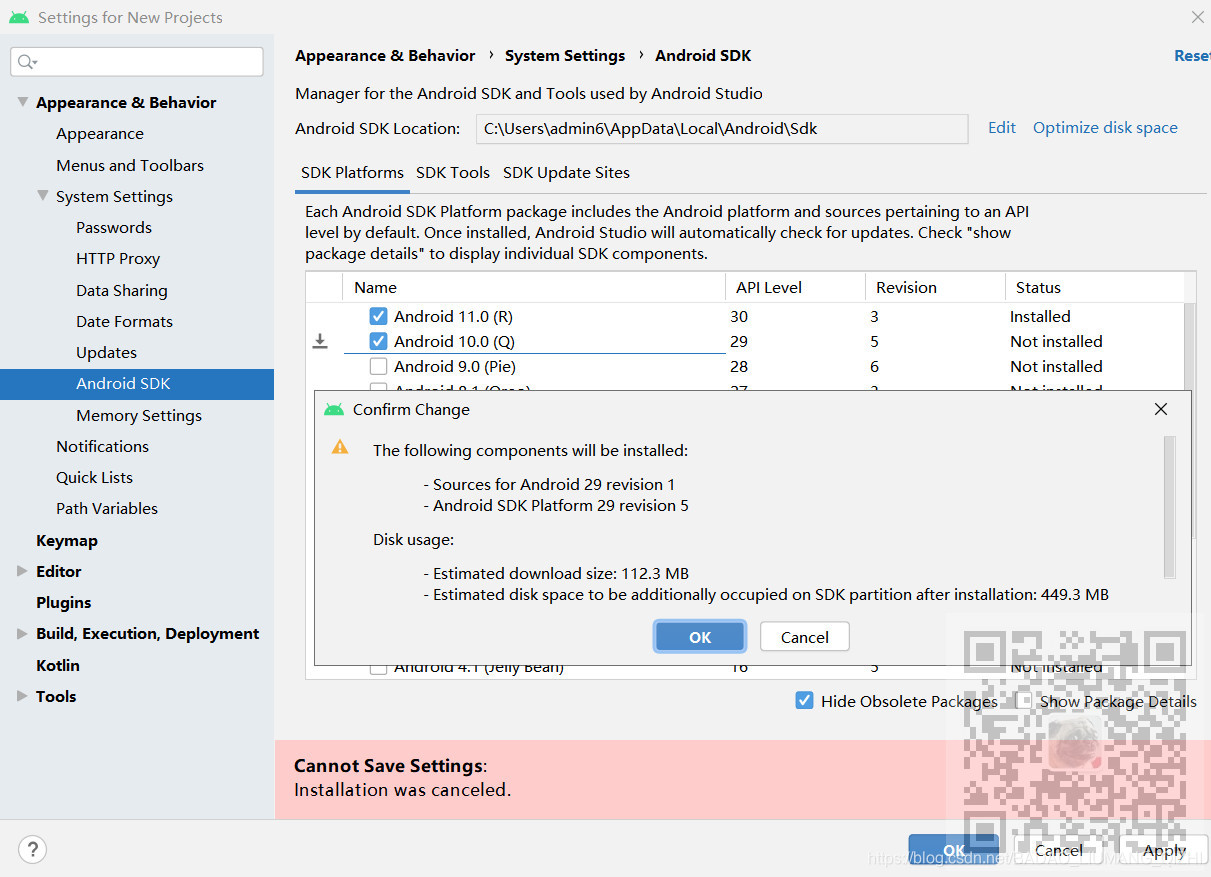Select Date Formats in settings tree
Image resolution: width=1211 pixels, height=877 pixels.
click(x=124, y=321)
